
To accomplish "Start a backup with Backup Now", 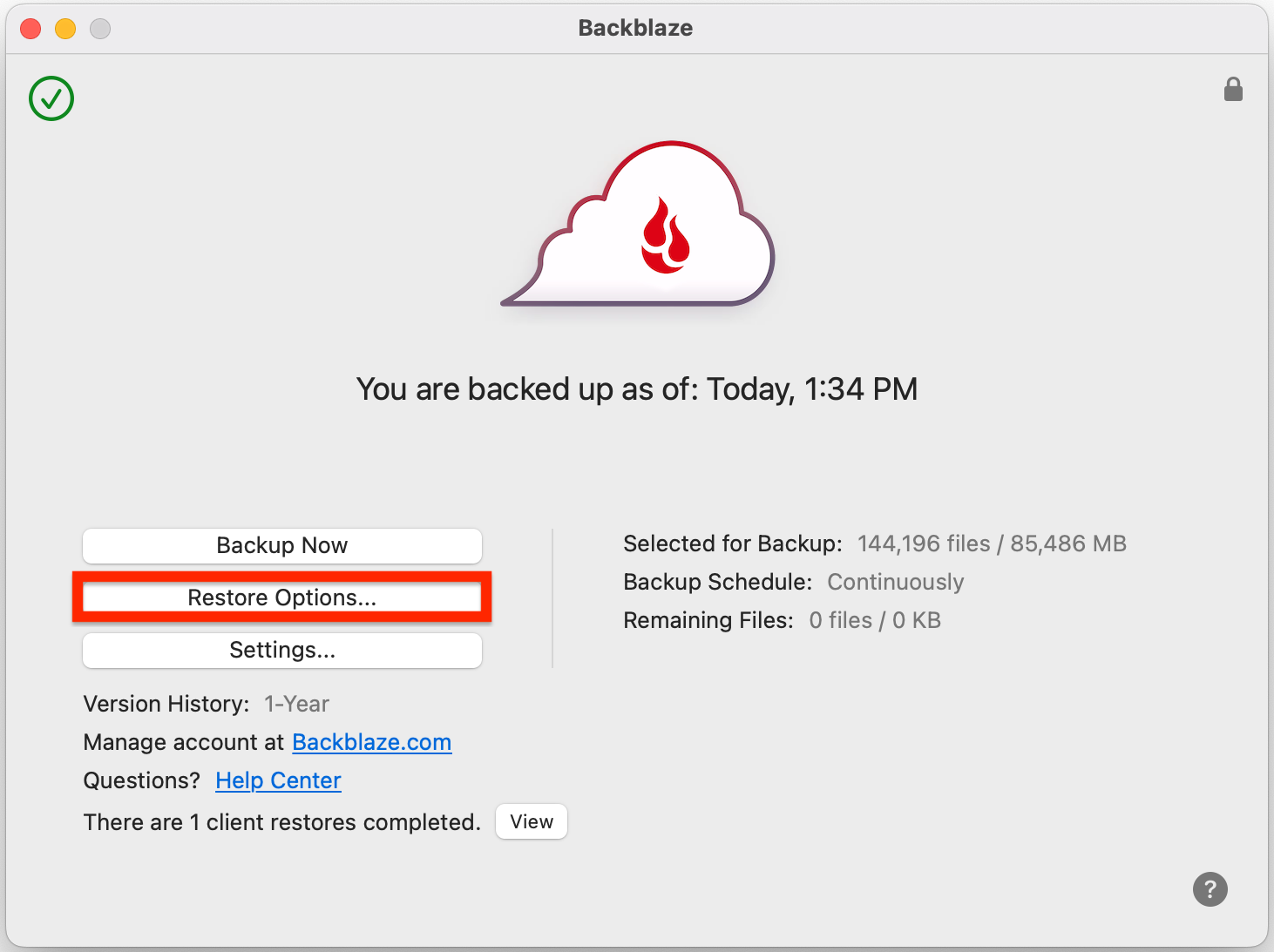I will [282, 545].
